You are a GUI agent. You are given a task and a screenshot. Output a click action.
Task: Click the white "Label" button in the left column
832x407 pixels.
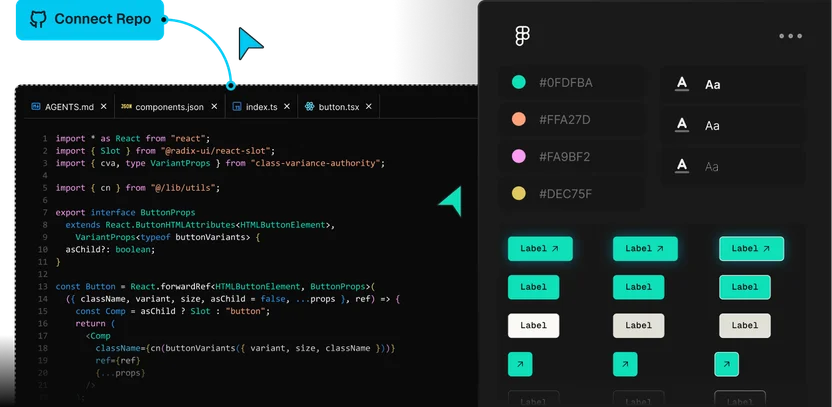pyautogui.click(x=533, y=326)
